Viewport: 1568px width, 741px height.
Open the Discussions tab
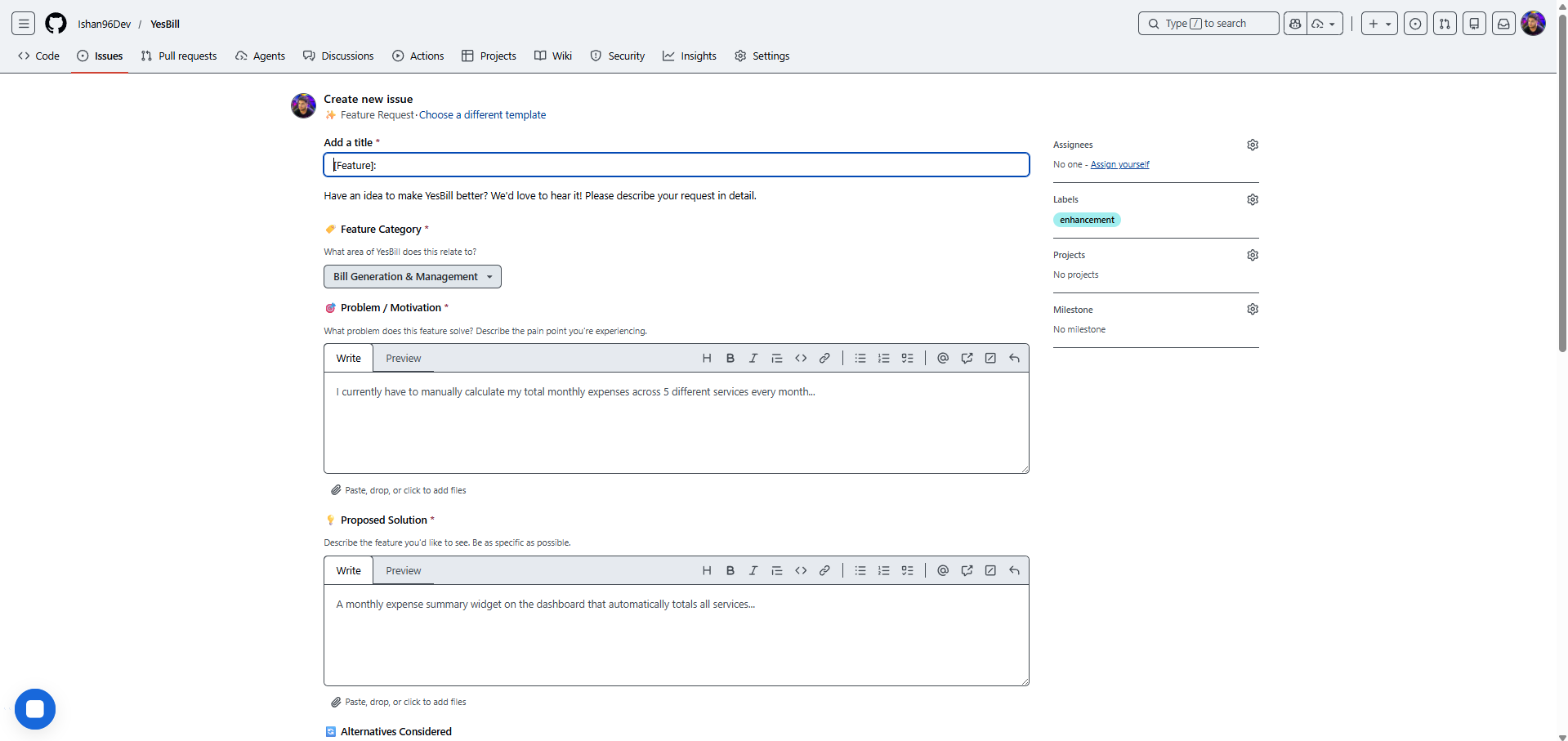(338, 56)
